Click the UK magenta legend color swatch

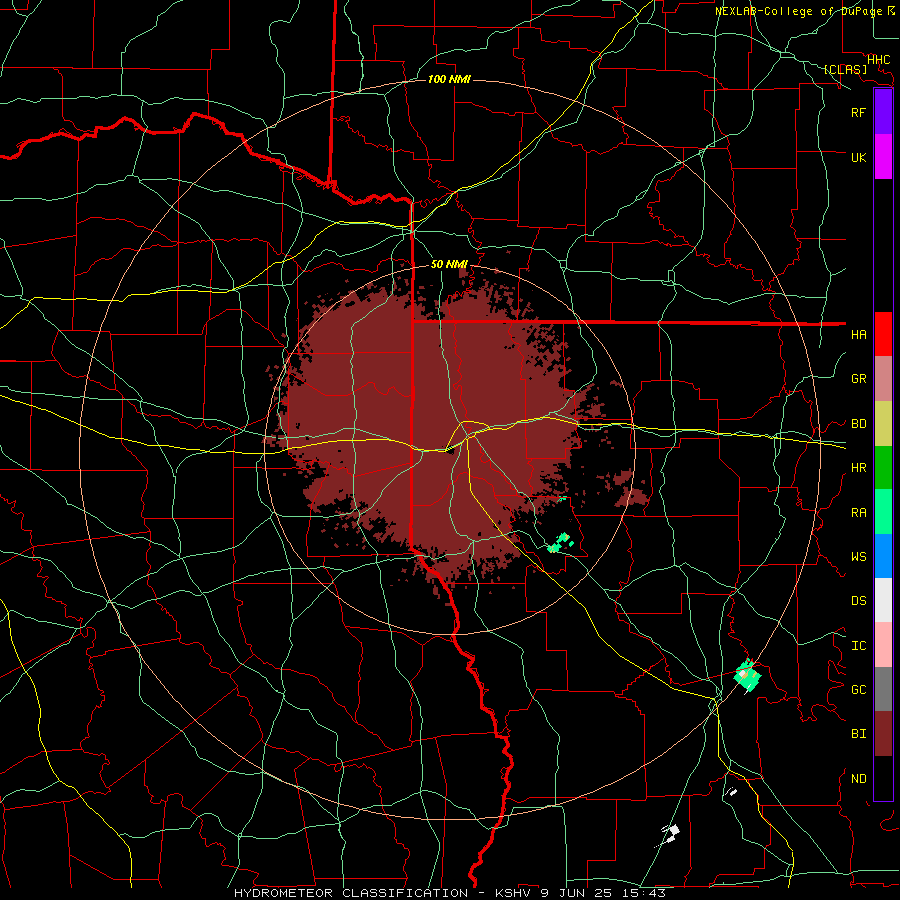[x=883, y=157]
